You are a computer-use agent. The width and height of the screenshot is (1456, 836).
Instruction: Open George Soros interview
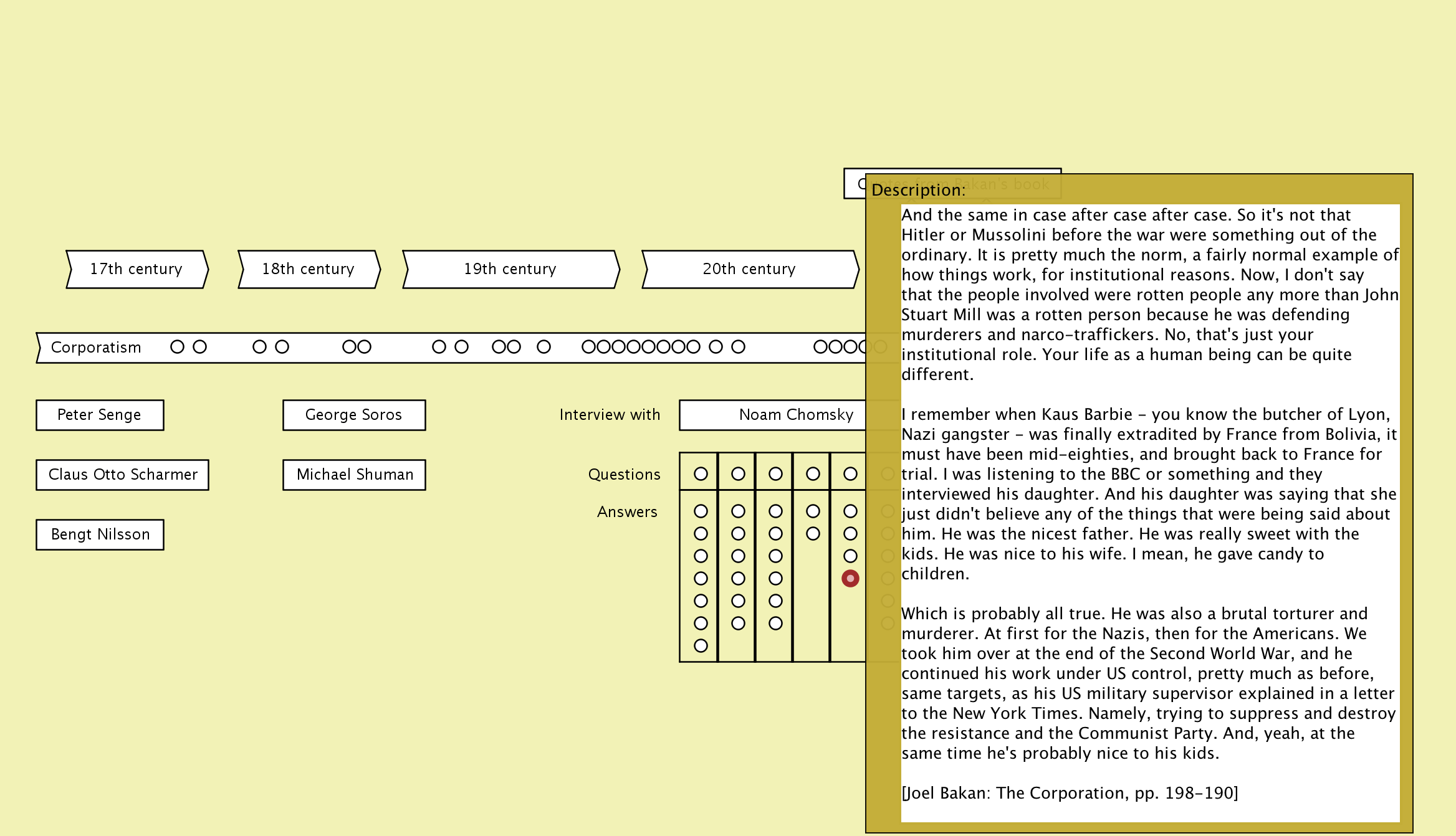point(354,415)
